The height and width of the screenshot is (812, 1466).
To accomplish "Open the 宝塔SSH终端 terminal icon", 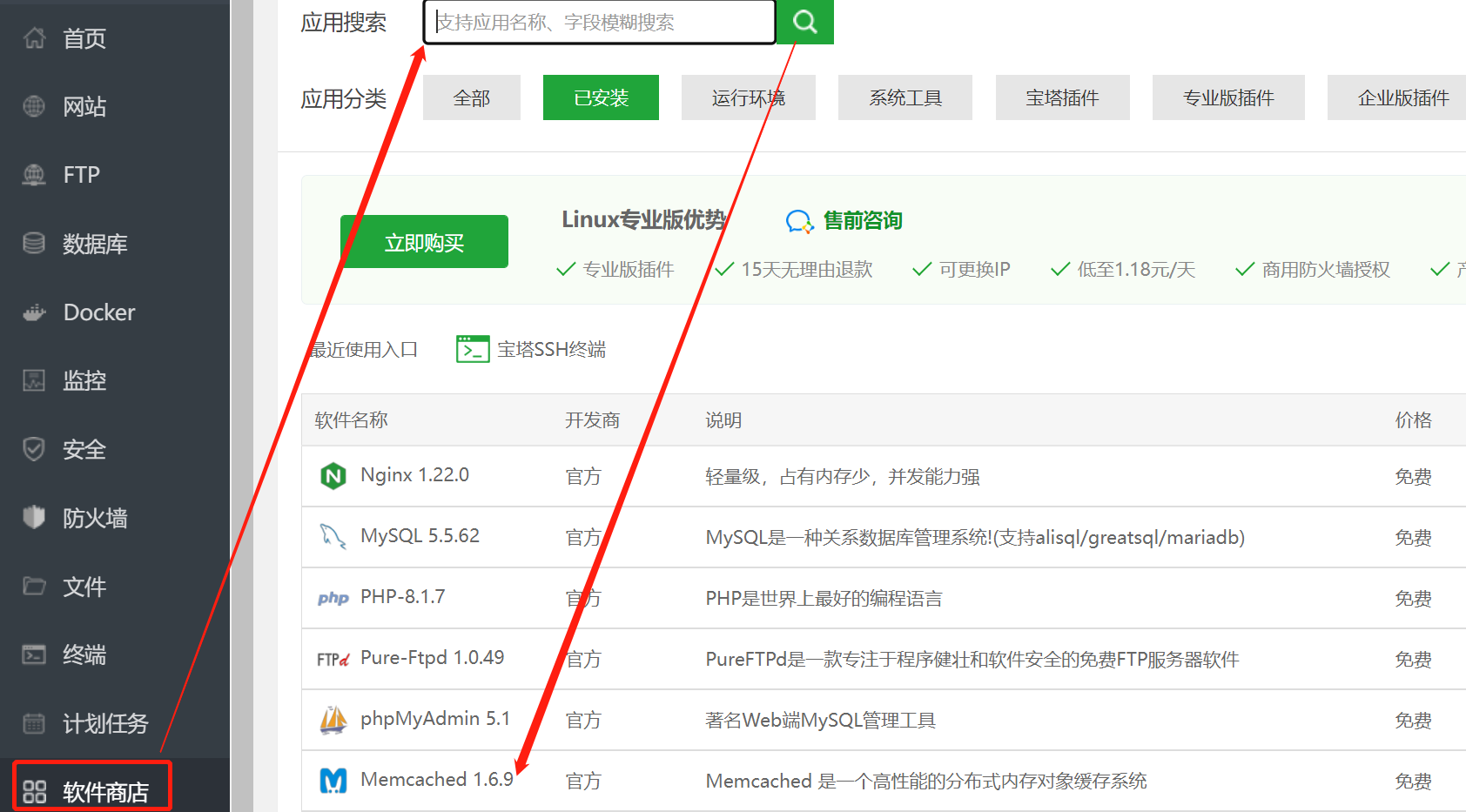I will [x=473, y=348].
